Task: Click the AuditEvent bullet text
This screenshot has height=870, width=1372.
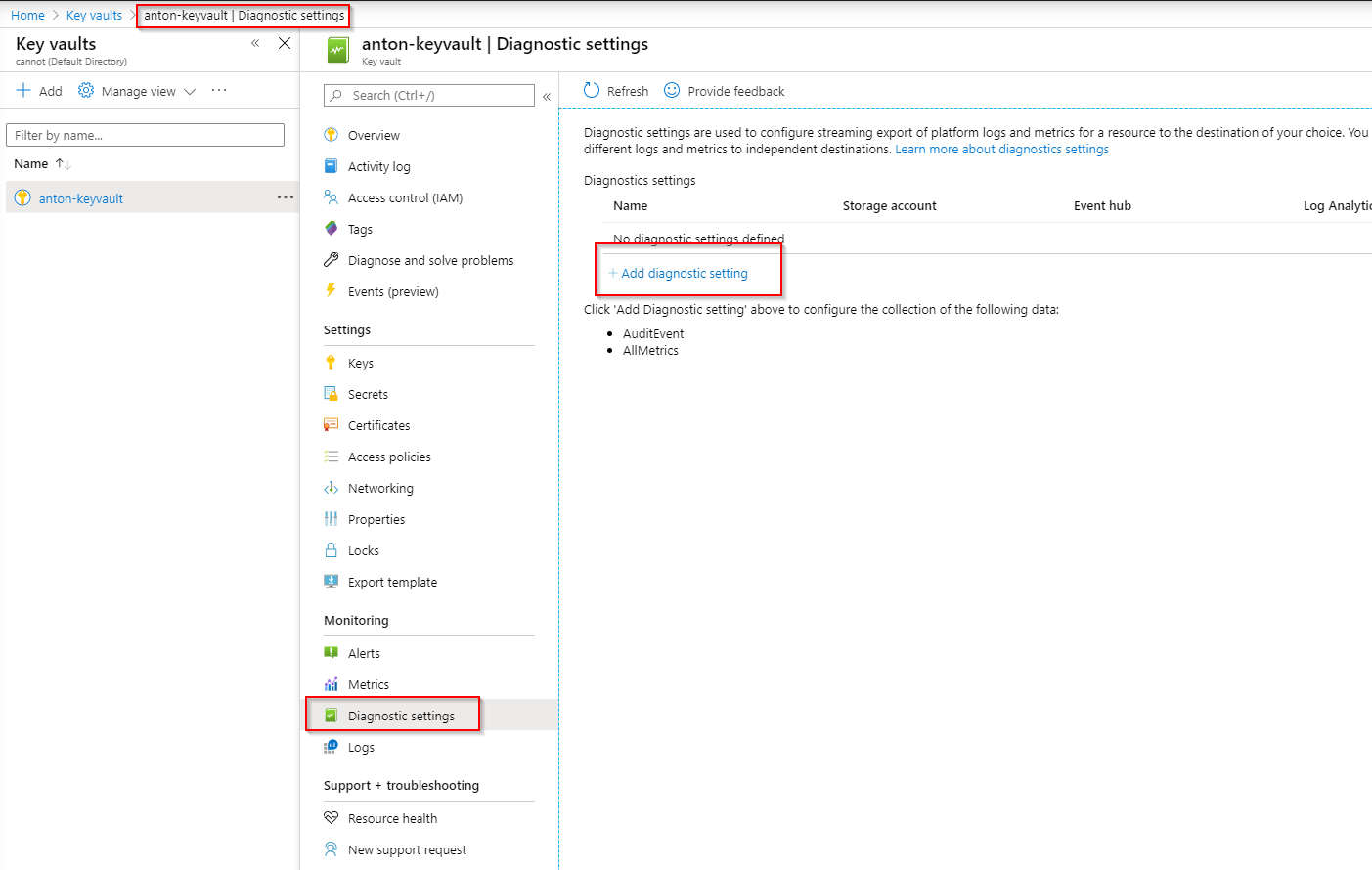Action: point(653,333)
